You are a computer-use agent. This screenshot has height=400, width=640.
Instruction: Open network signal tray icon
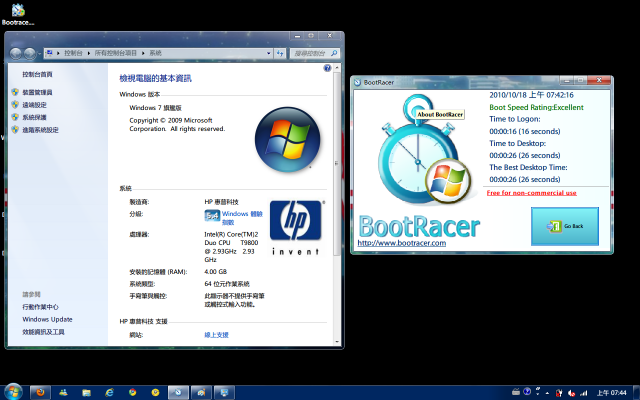tap(584, 393)
